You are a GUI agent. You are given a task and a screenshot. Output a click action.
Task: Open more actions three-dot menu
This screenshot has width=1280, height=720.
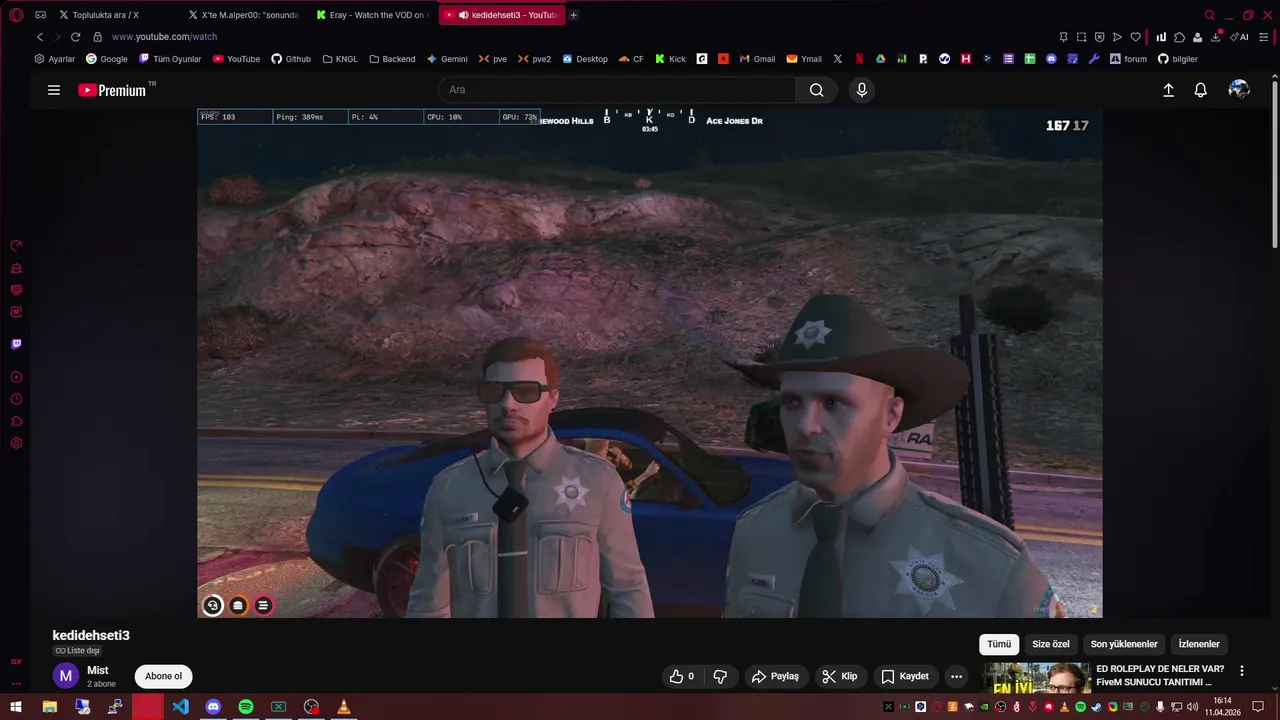956,676
